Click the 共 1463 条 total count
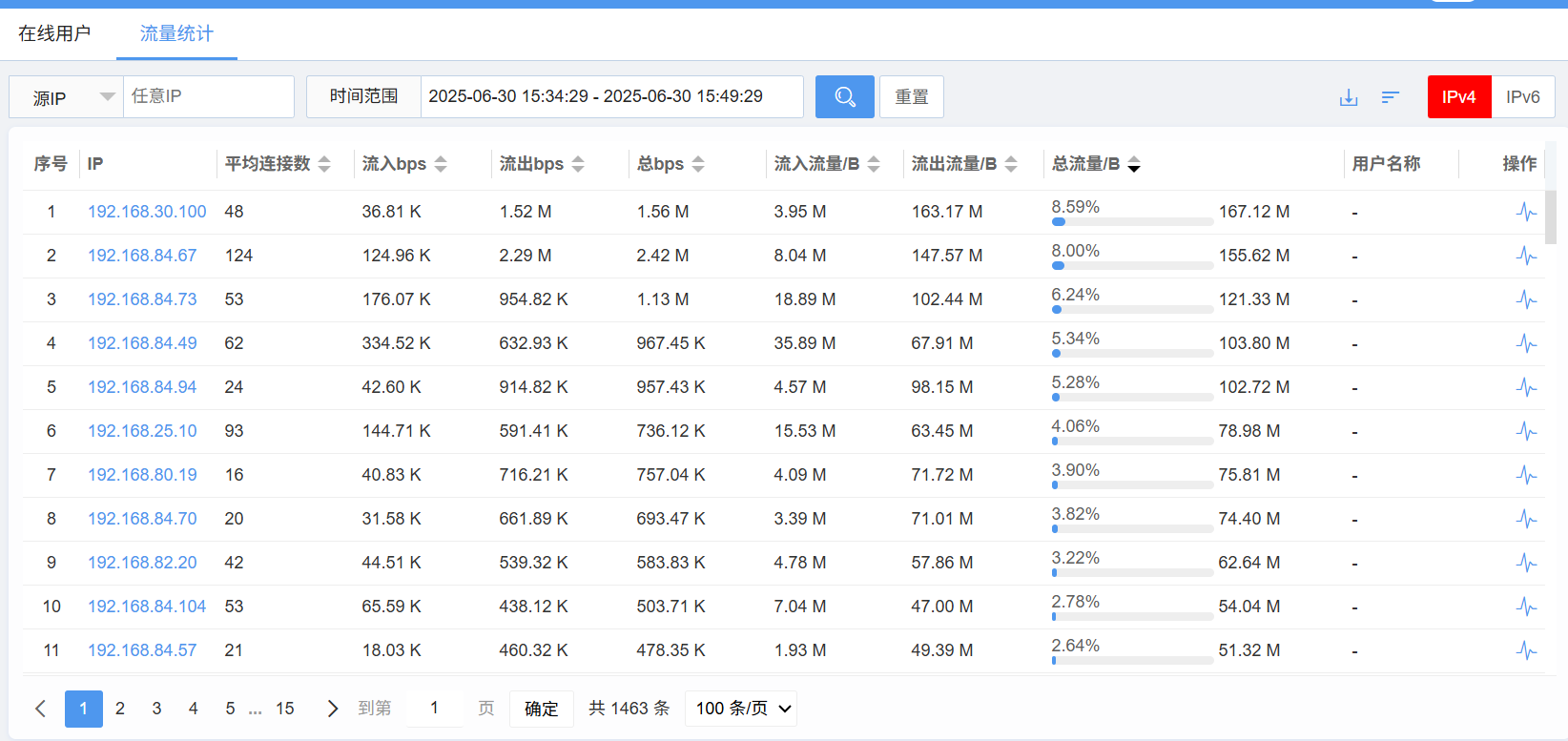Viewport: 1568px width, 741px height. 629,709
